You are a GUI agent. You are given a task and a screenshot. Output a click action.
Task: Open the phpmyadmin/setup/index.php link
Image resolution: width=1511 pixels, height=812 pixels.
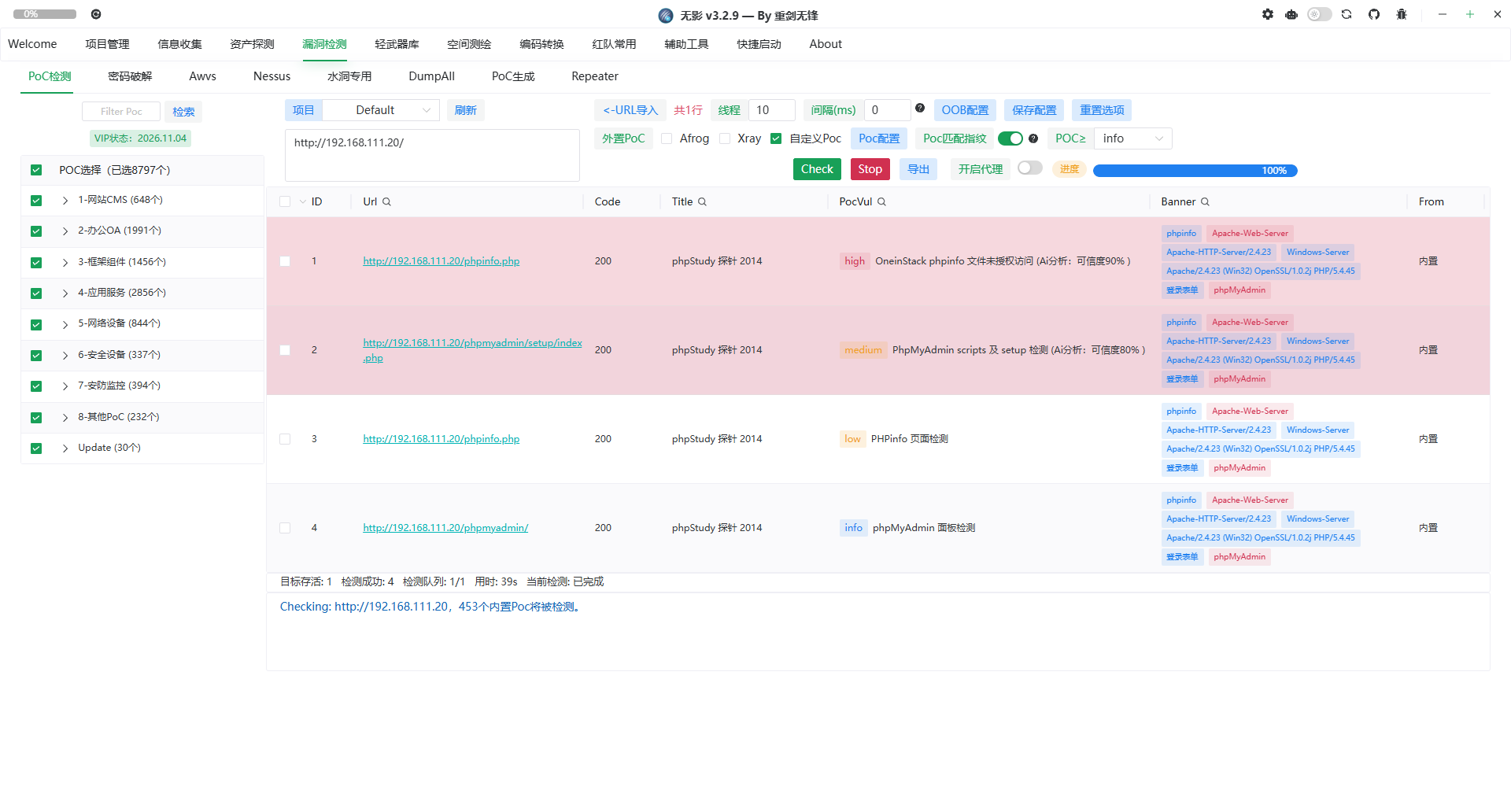(472, 350)
